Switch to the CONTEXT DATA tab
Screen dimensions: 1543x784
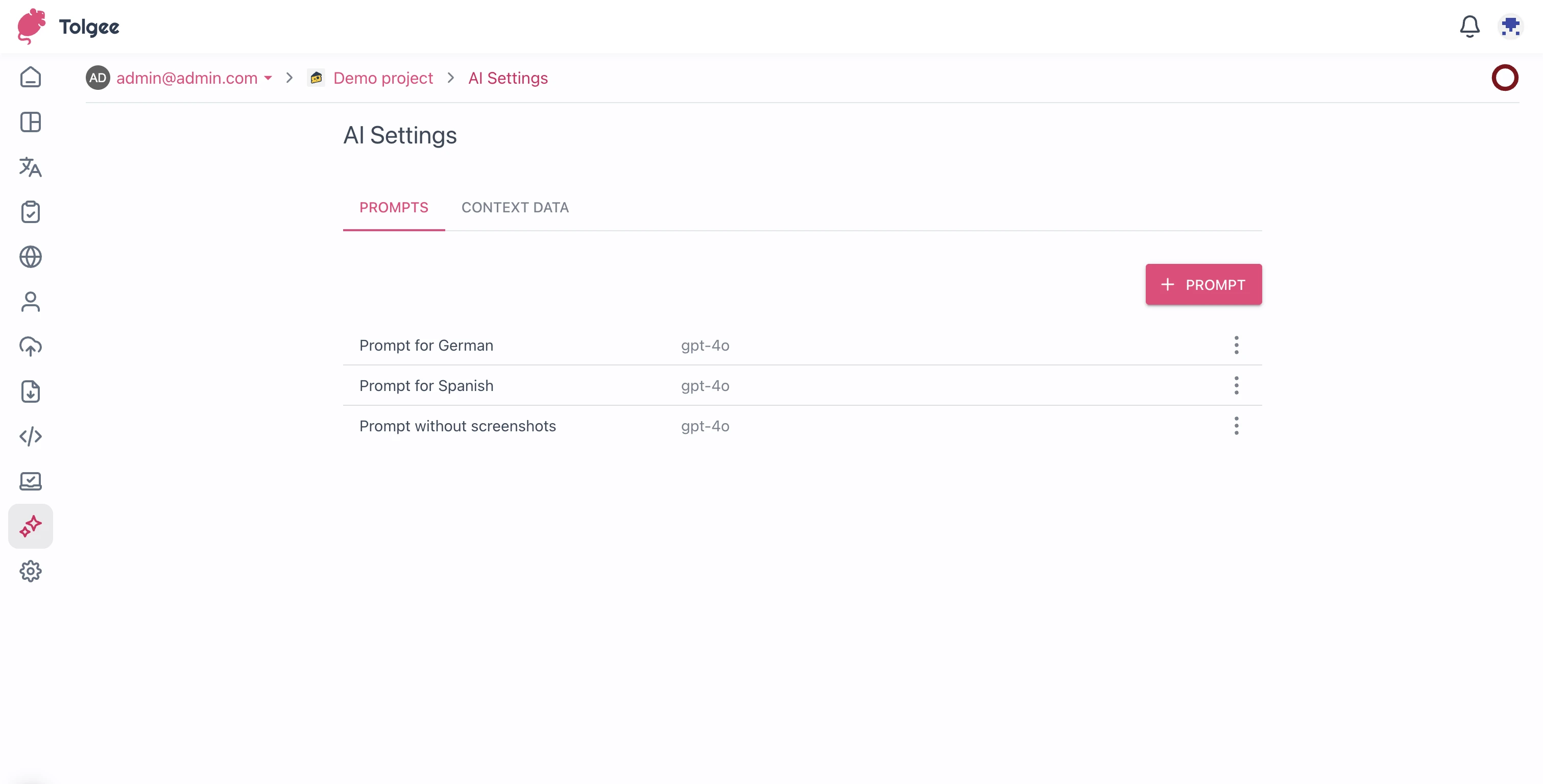515,207
